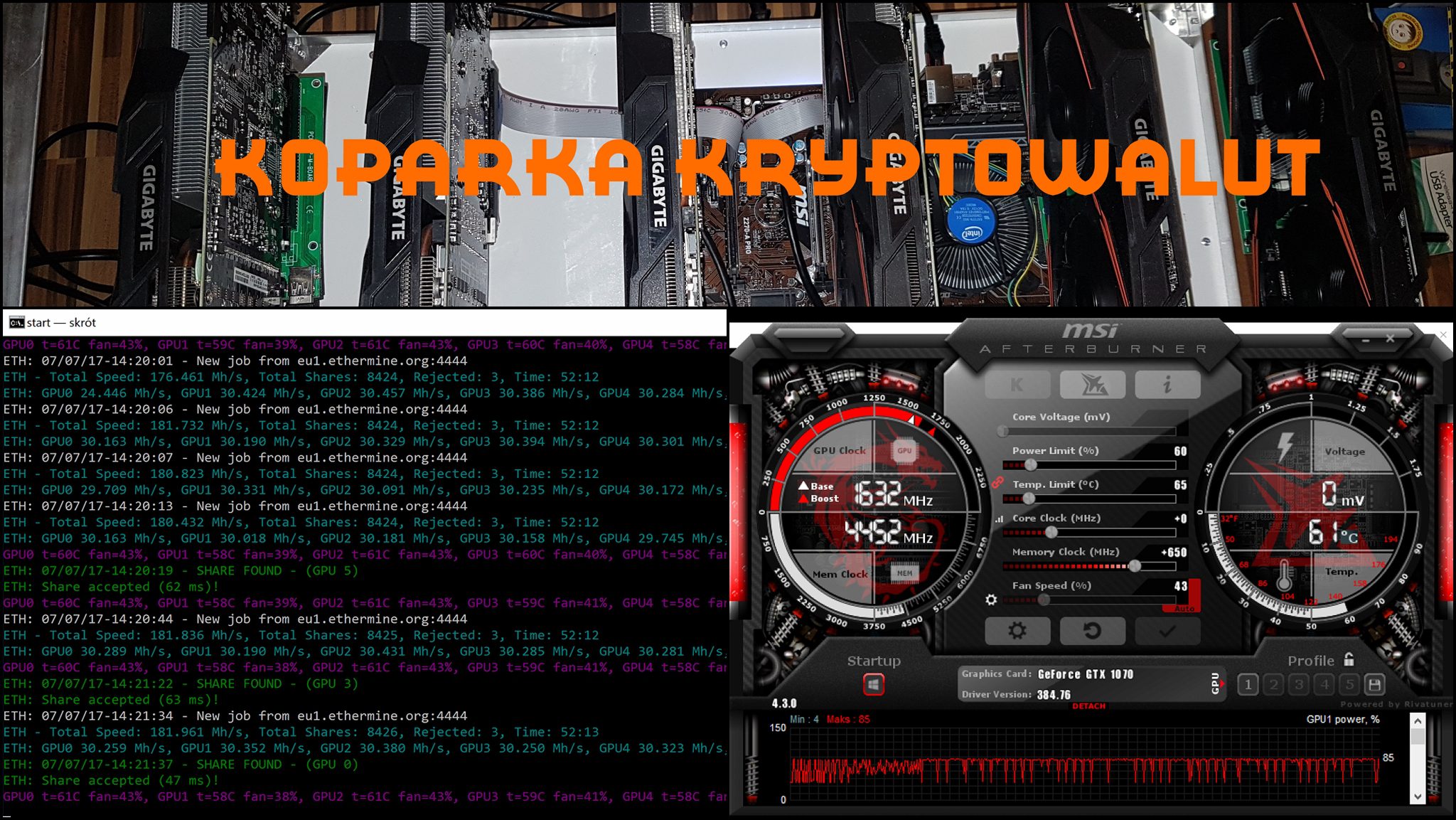This screenshot has width=1456, height=820.
Task: Reset overclock settings with the reset arrow button
Action: pyautogui.click(x=1093, y=632)
